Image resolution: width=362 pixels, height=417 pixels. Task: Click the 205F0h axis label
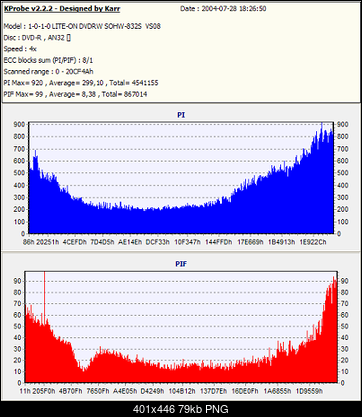[44, 391]
